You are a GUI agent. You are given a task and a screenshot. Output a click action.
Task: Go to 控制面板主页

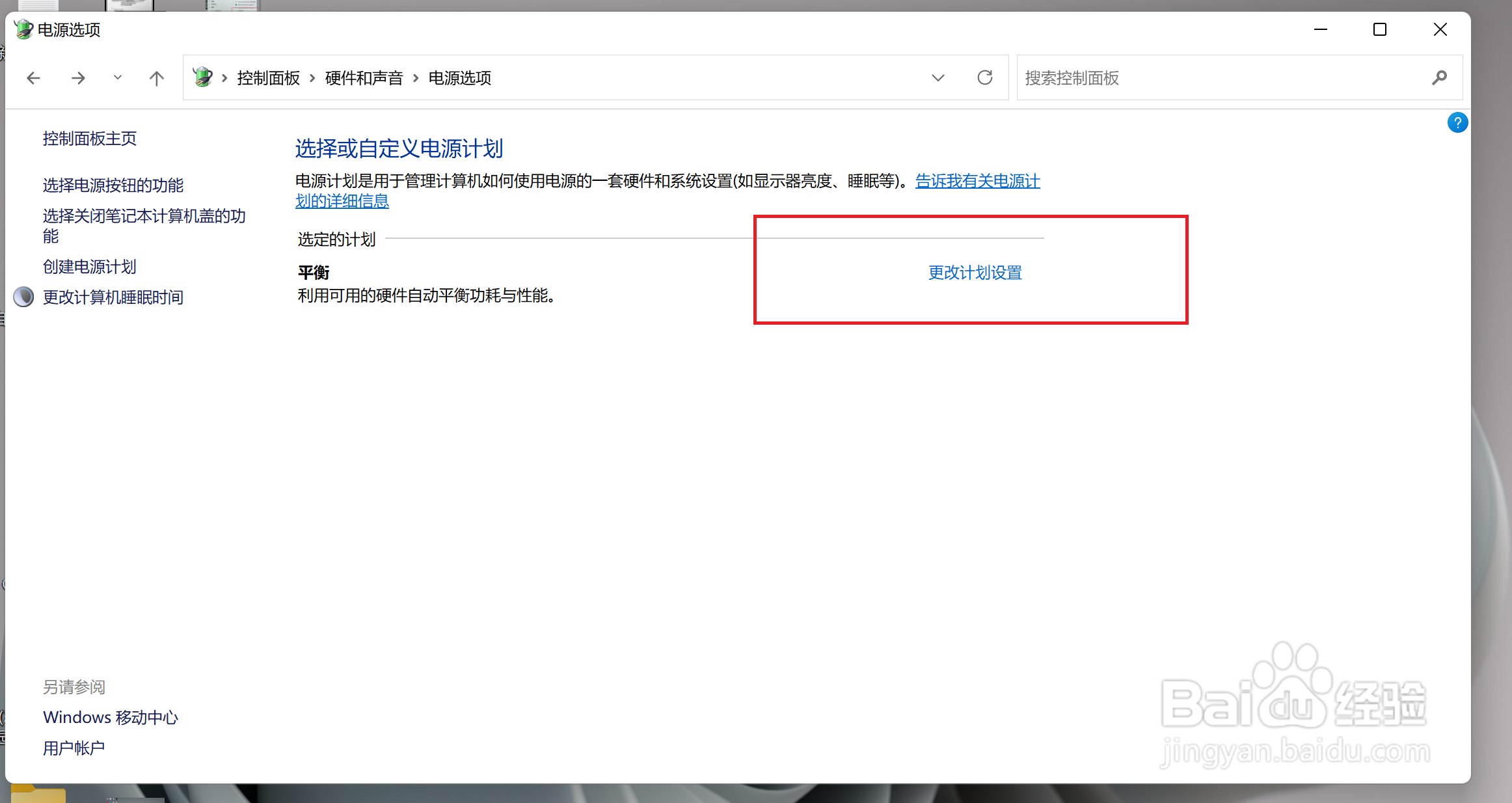90,138
